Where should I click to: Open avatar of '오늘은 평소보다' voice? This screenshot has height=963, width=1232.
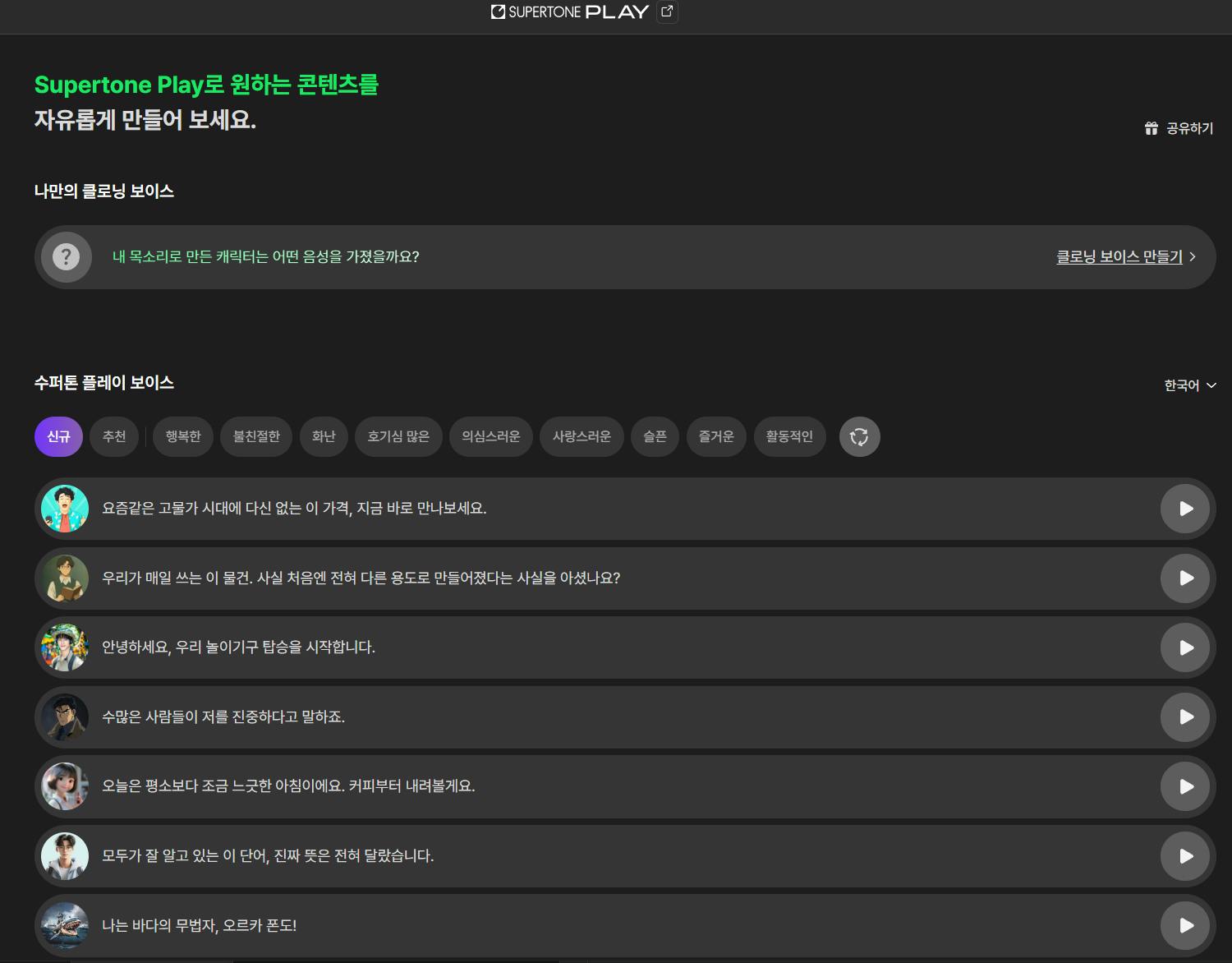point(65,786)
